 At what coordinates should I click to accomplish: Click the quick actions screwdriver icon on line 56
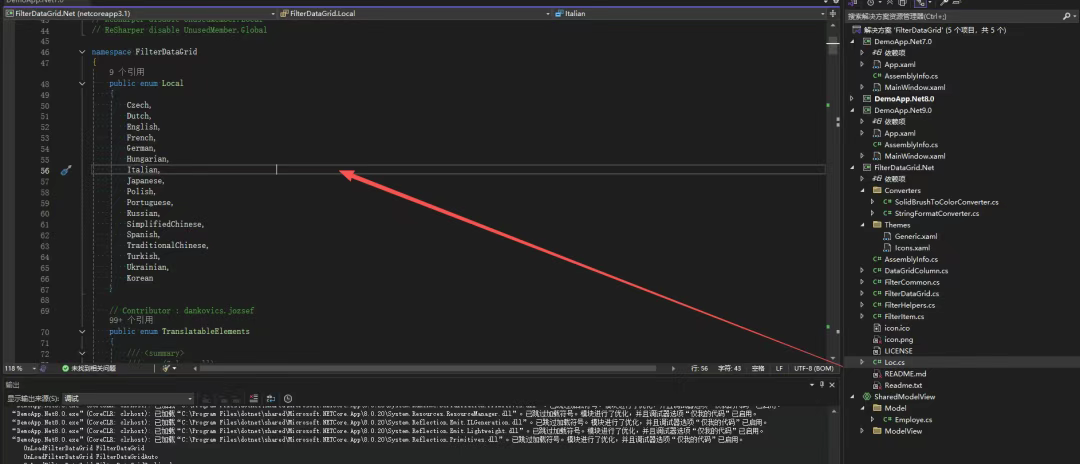(x=66, y=170)
